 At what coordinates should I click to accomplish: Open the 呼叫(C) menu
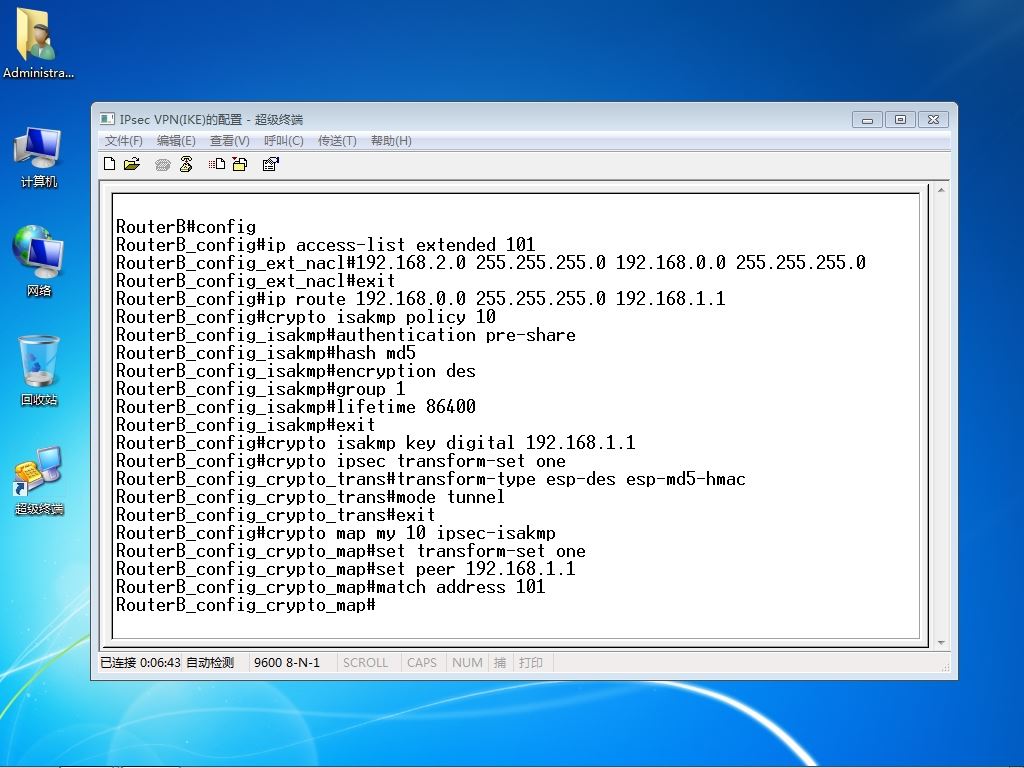tap(283, 140)
